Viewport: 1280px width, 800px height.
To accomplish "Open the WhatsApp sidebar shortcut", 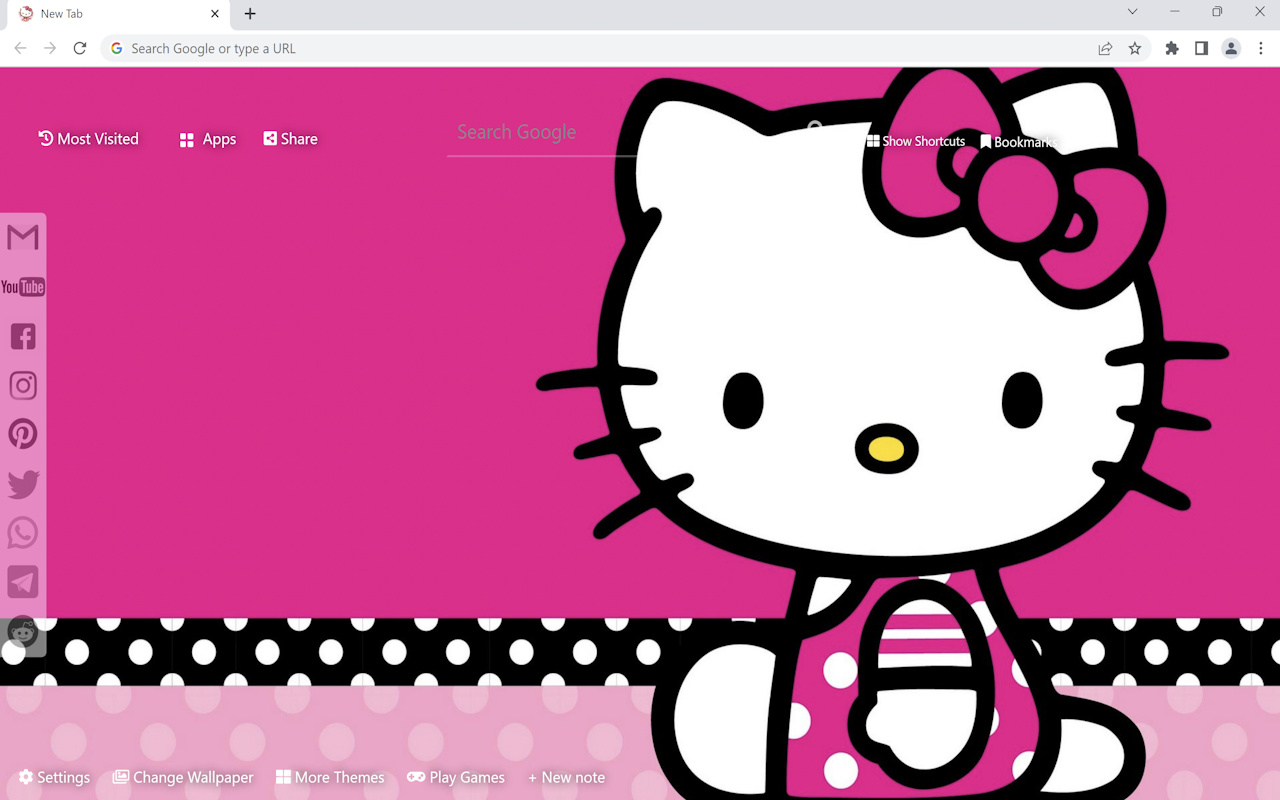I will tap(23, 532).
